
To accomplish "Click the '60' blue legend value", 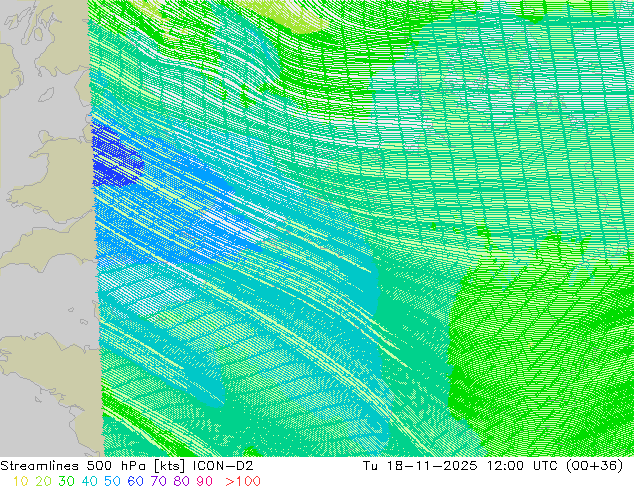I will (x=135, y=481).
